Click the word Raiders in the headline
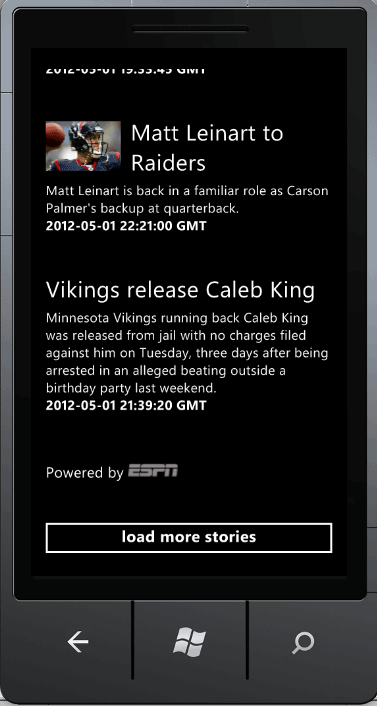Viewport: 377px width, 706px height. [168, 163]
